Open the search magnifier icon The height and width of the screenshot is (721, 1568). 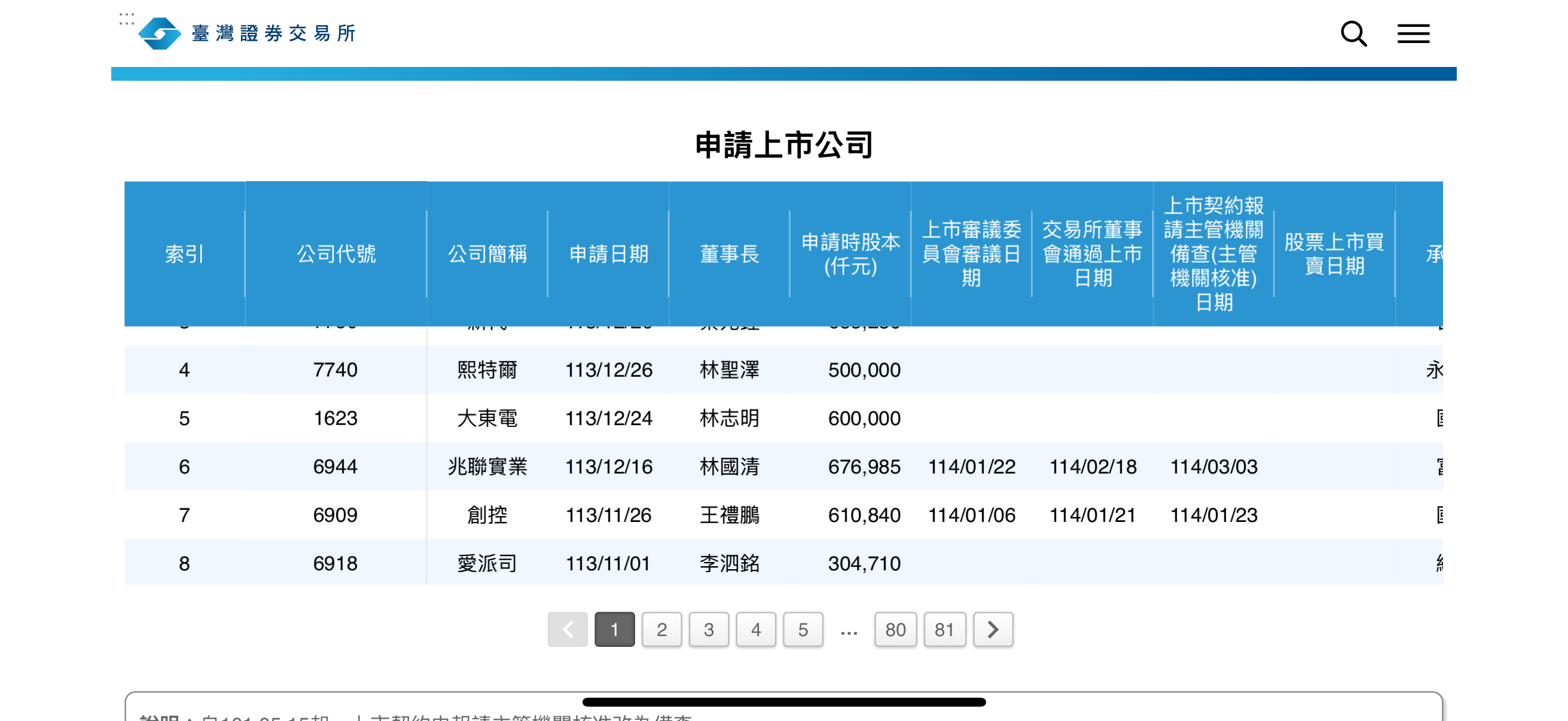pos(1353,34)
